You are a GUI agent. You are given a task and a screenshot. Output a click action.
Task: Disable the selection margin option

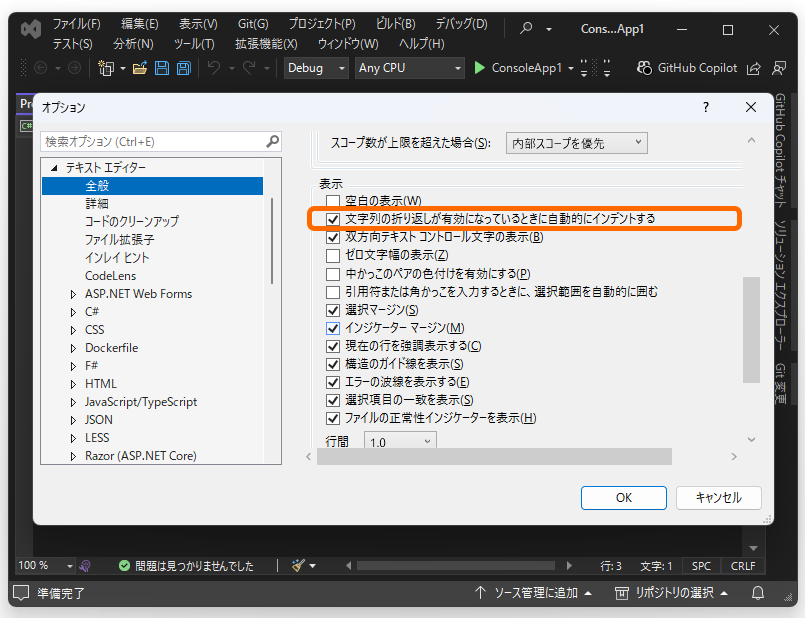(333, 309)
